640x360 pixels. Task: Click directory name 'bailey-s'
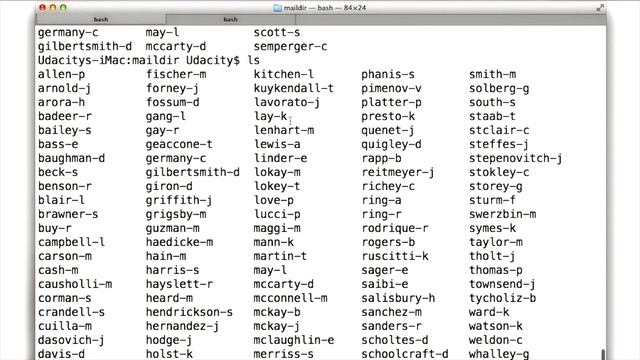64,130
